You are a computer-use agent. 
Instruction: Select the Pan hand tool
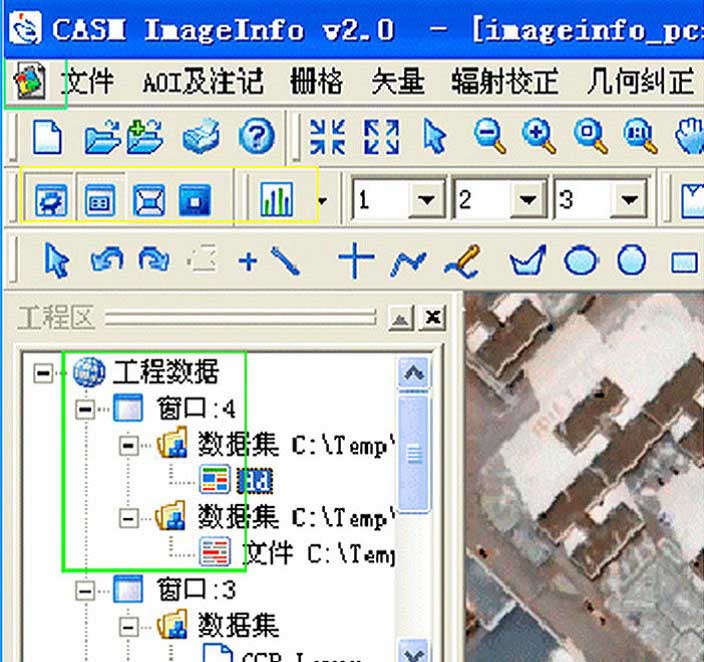[691, 136]
